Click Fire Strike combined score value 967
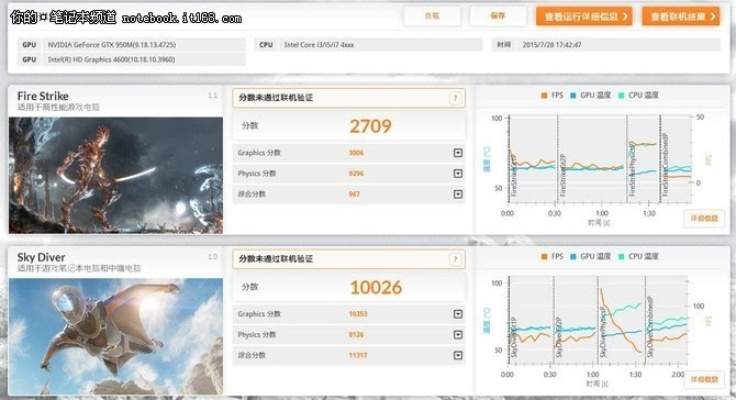Screen dimensions: 736x400 (354, 194)
